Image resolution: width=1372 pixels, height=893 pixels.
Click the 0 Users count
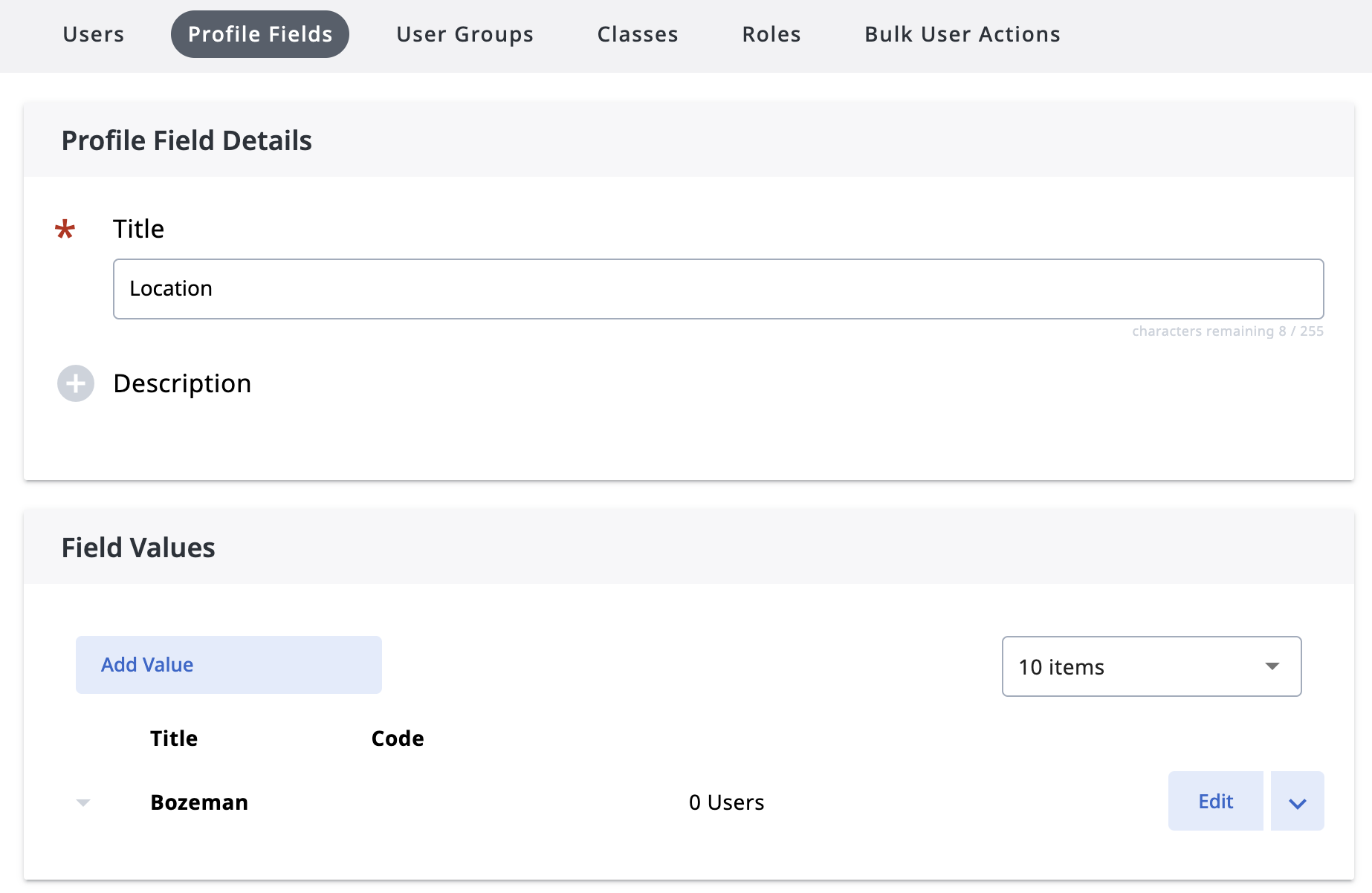pos(726,802)
